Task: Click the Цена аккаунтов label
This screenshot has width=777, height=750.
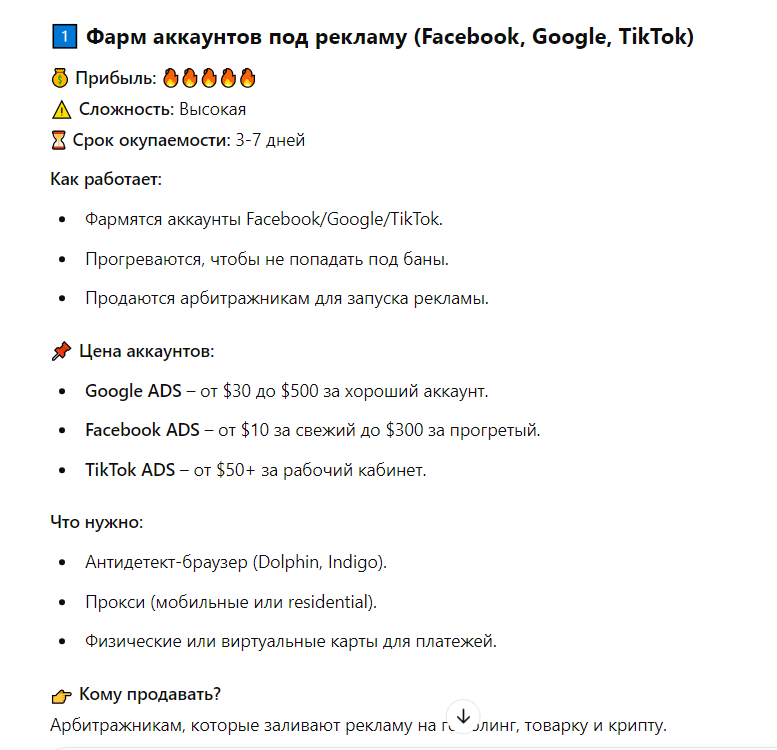Action: click(147, 351)
